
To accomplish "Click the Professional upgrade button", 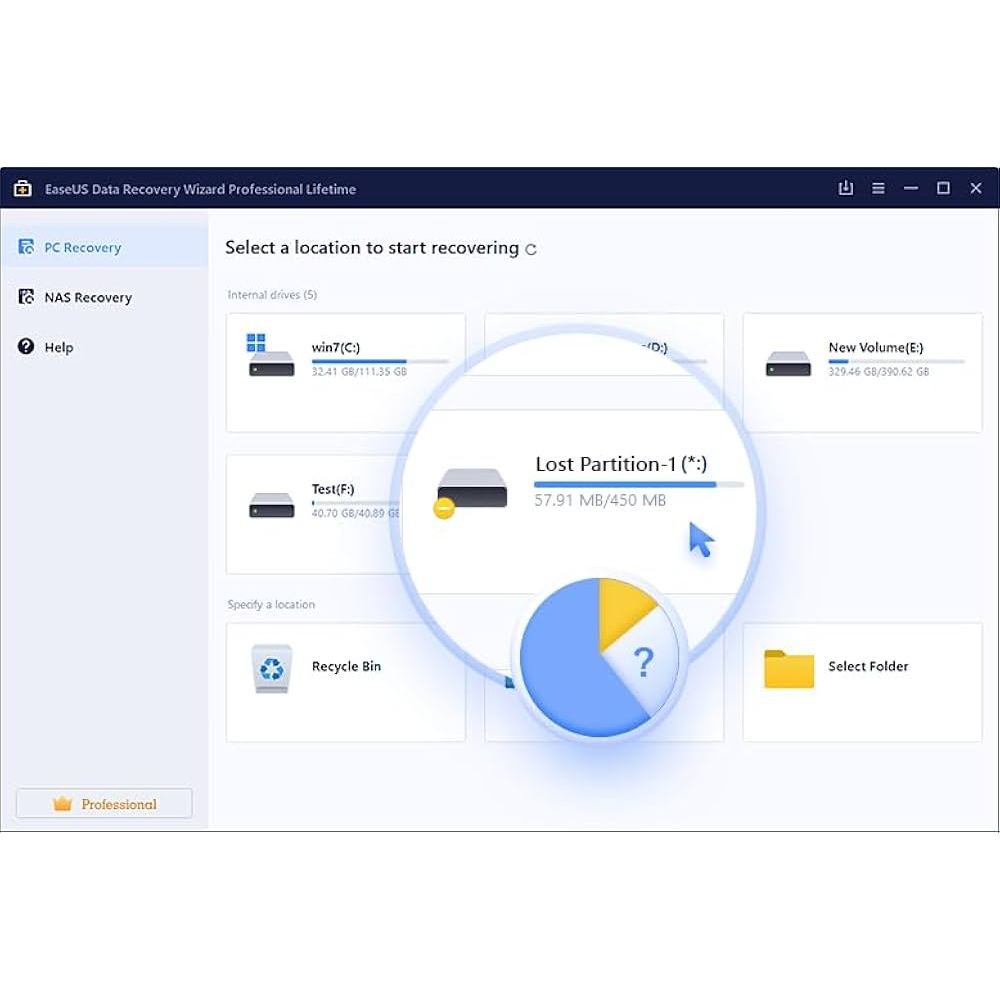I will 104,804.
